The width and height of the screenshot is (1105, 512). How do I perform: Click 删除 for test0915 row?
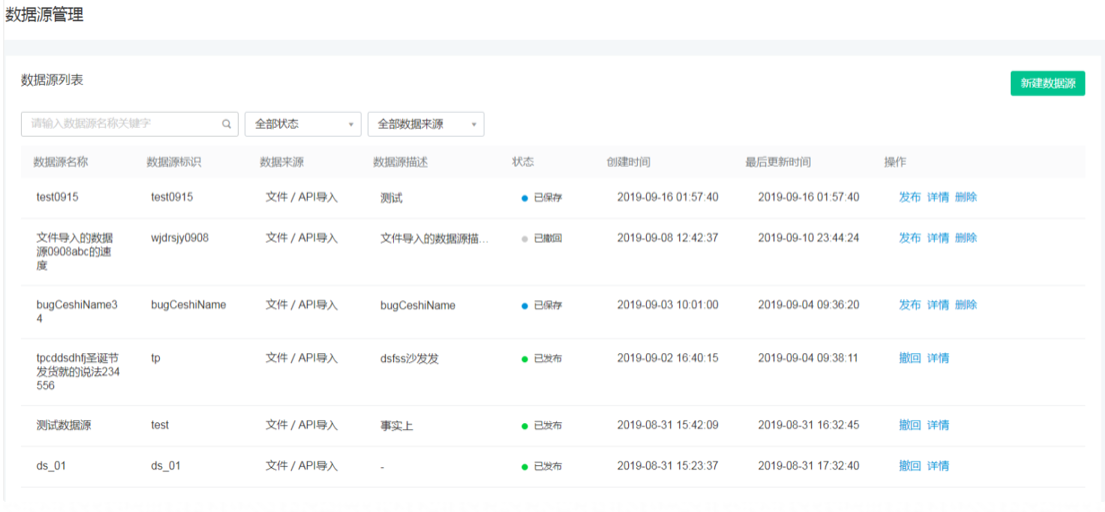coord(965,197)
